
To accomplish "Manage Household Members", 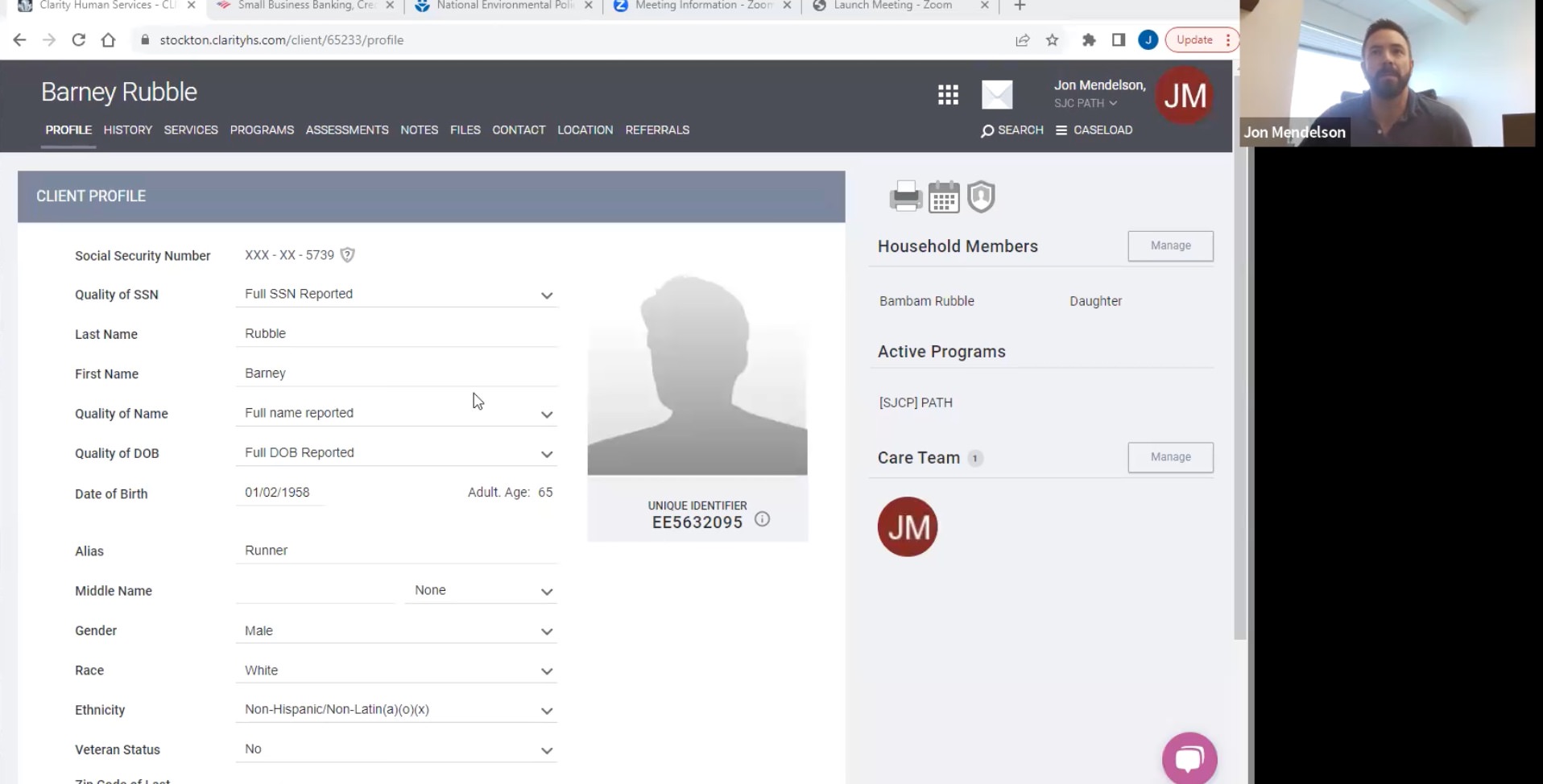I will (1170, 246).
